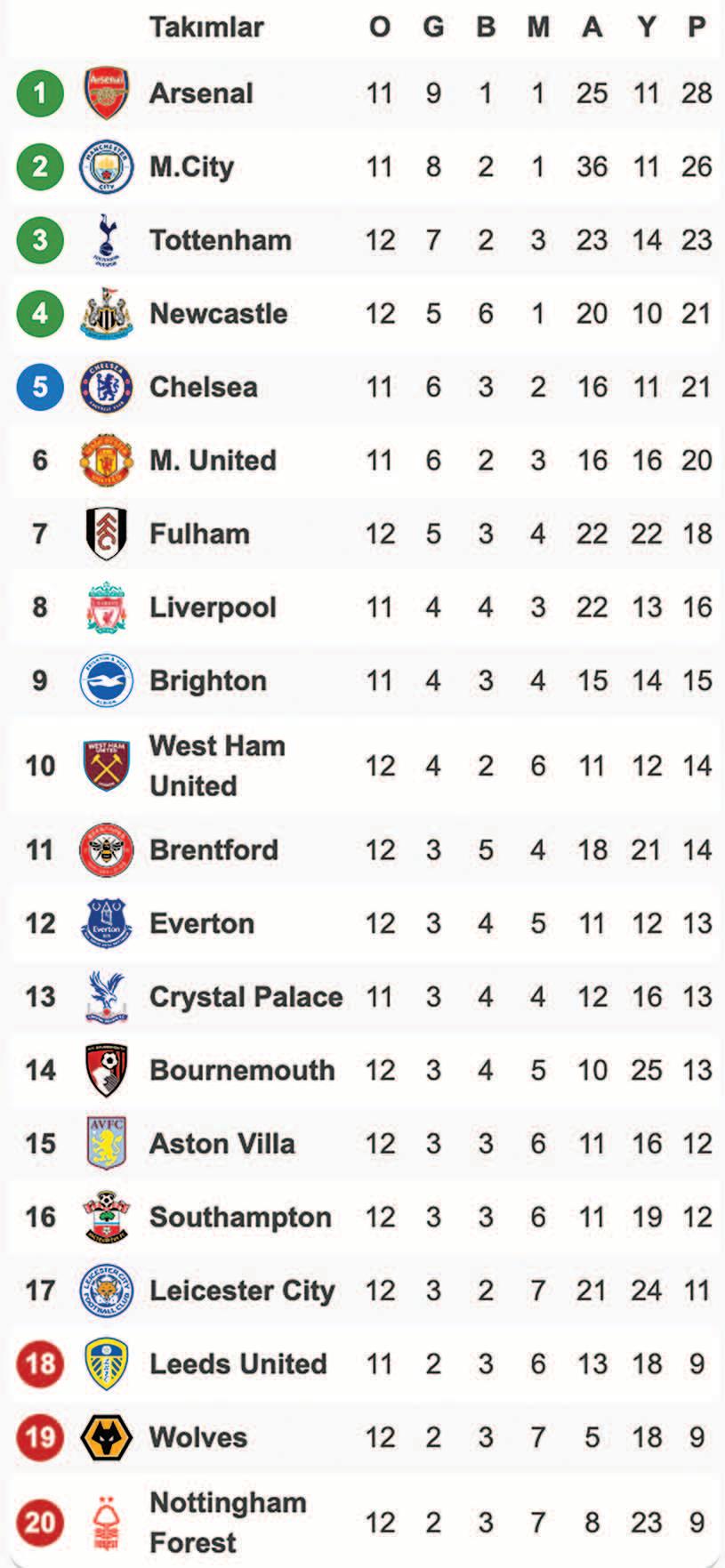Click the Takımlar column header
The height and width of the screenshot is (1568, 725).
pyautogui.click(x=206, y=28)
